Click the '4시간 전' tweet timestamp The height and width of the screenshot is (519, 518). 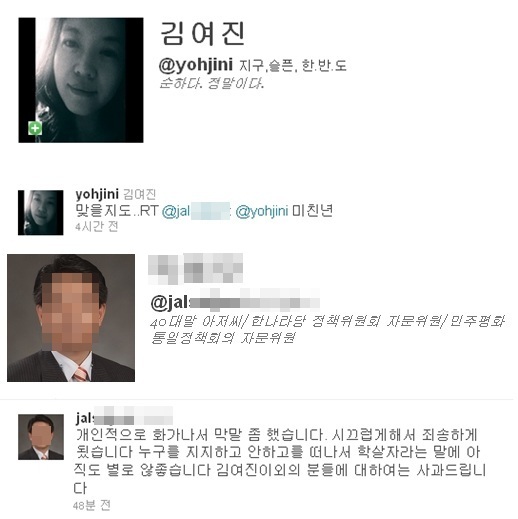pos(97,227)
